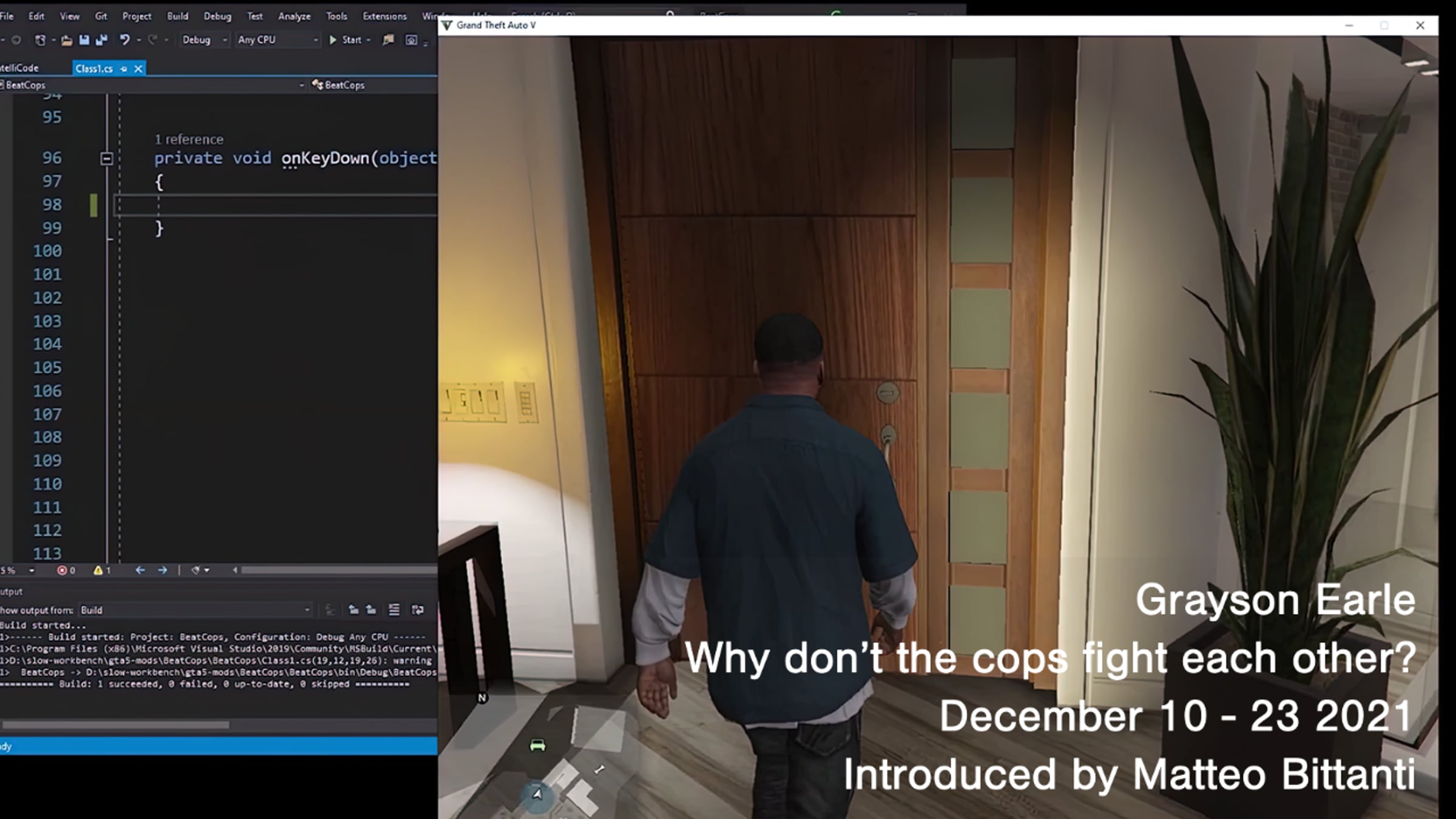This screenshot has width=1456, height=819.
Task: Click the GTA V logo icon in game title bar
Action: click(447, 25)
